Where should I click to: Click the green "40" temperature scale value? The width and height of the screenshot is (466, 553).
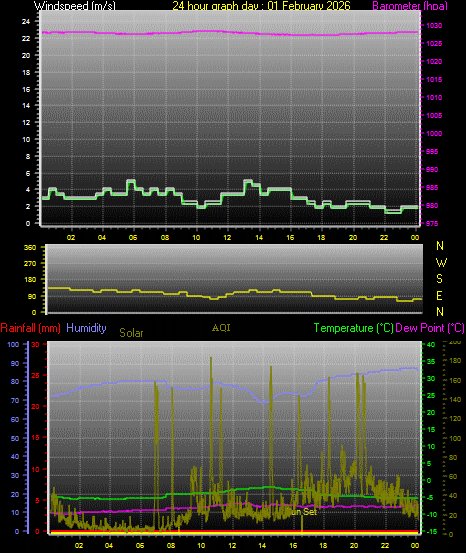click(x=431, y=345)
